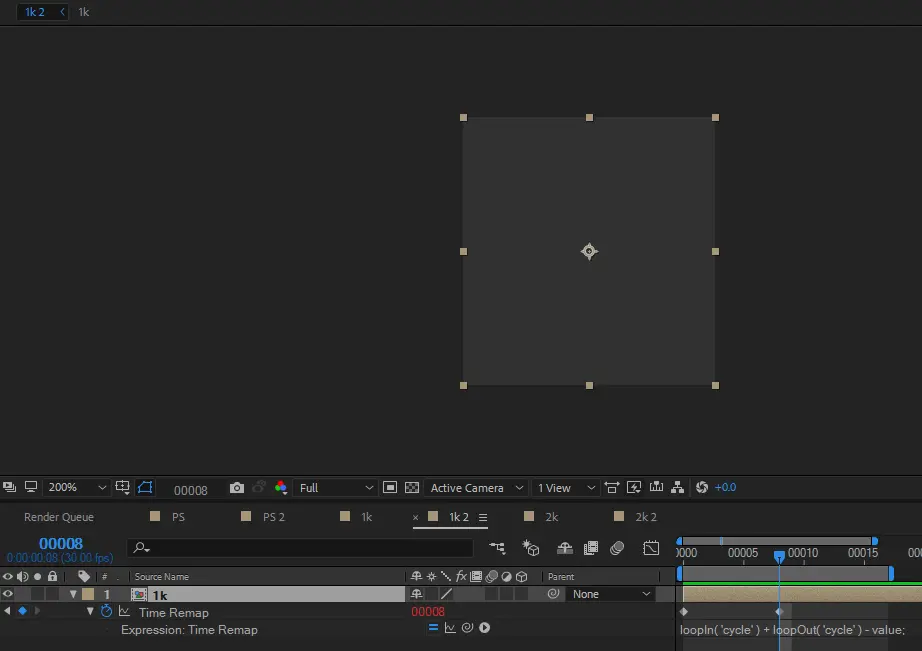
Task: Click Solo dot column header
Action: [38, 576]
